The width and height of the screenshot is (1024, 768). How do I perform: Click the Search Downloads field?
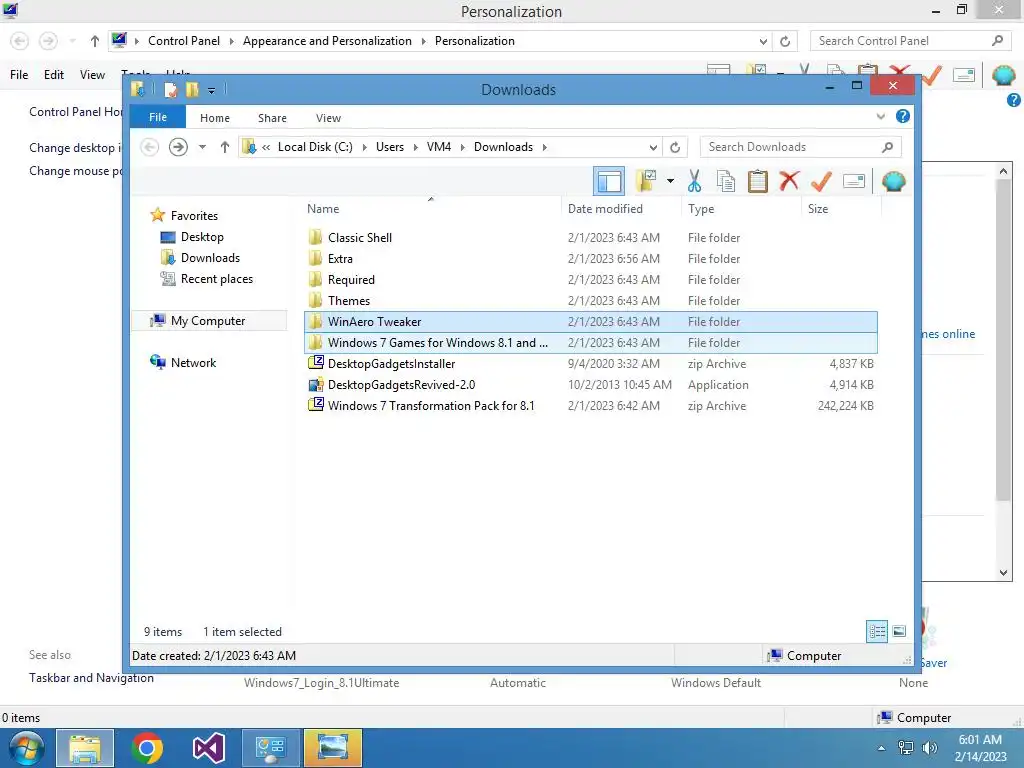(x=800, y=147)
